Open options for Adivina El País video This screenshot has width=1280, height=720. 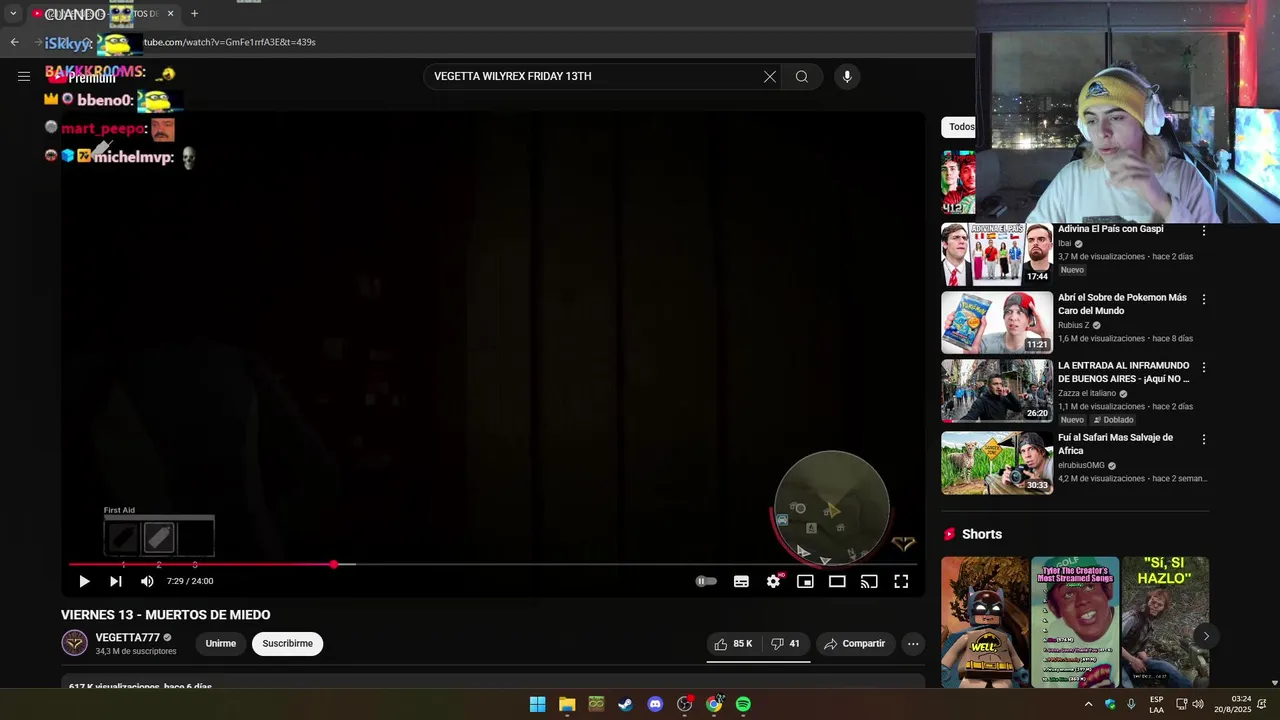1204,230
